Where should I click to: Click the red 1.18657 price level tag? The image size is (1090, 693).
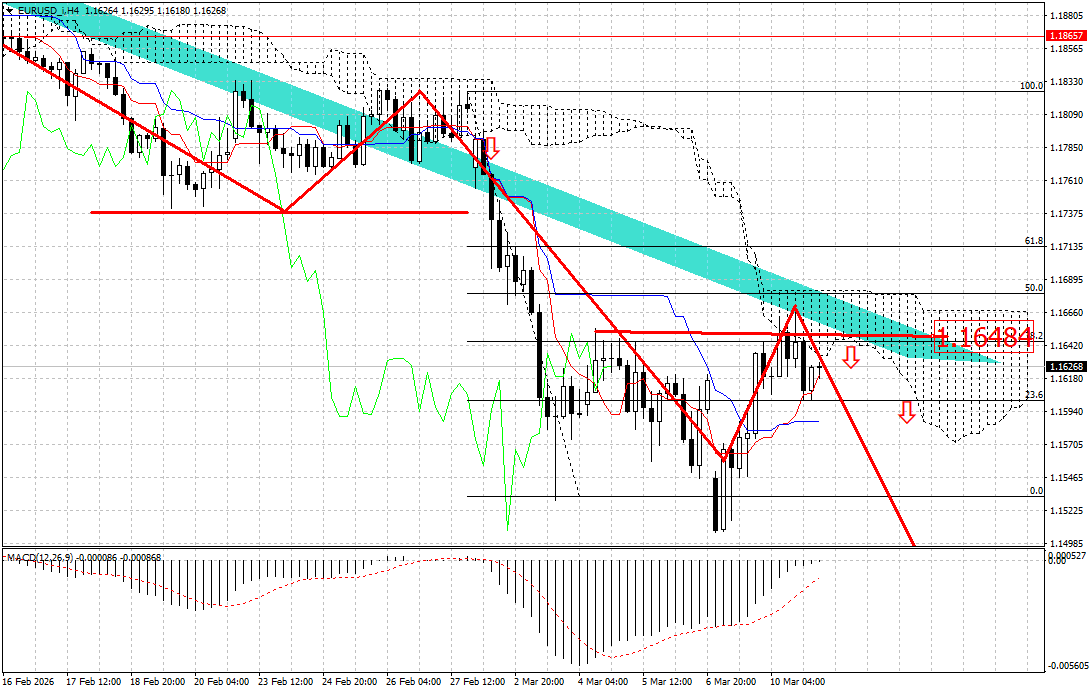[1066, 35]
